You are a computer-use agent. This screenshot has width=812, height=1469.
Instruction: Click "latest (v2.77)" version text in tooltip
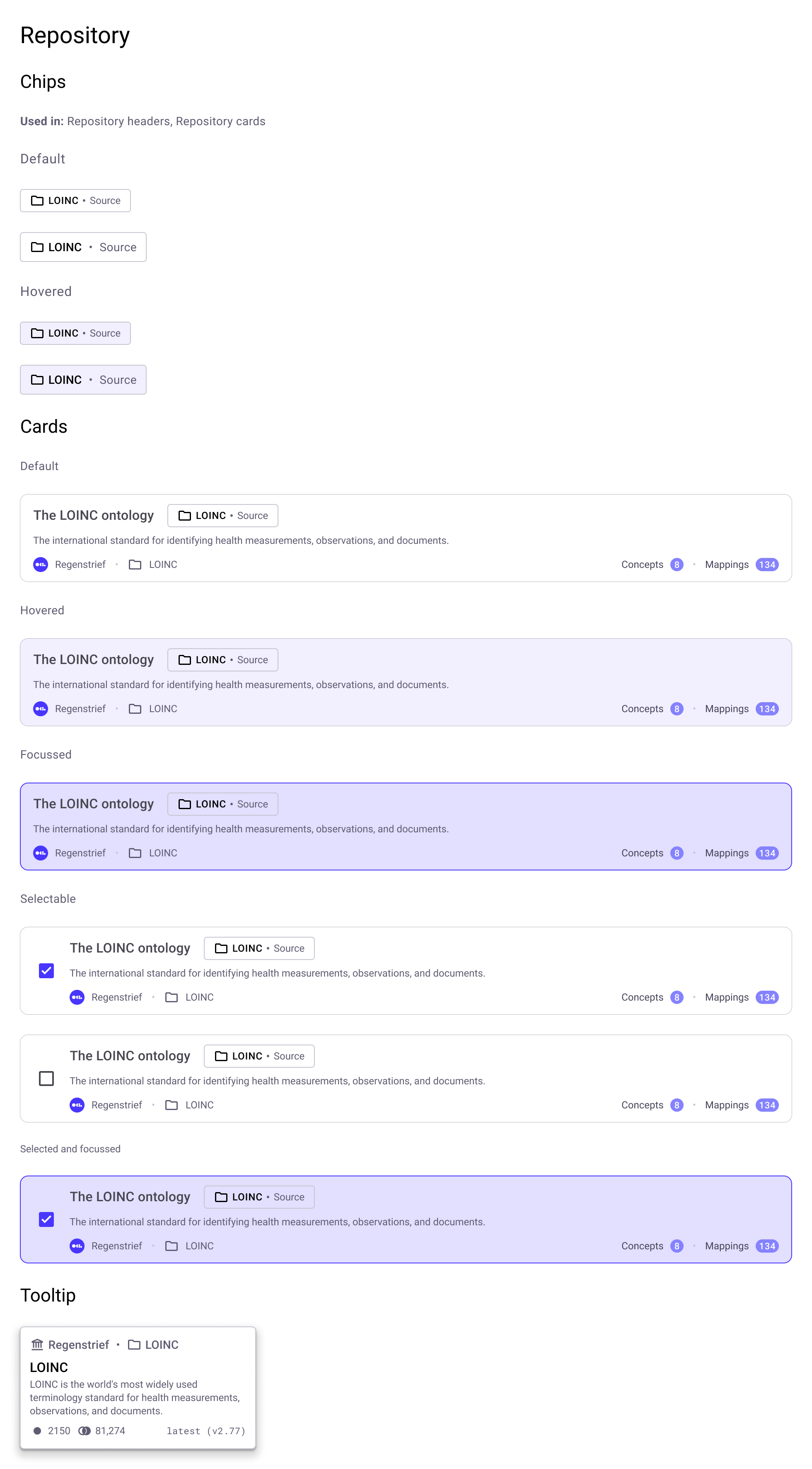pos(206,1430)
